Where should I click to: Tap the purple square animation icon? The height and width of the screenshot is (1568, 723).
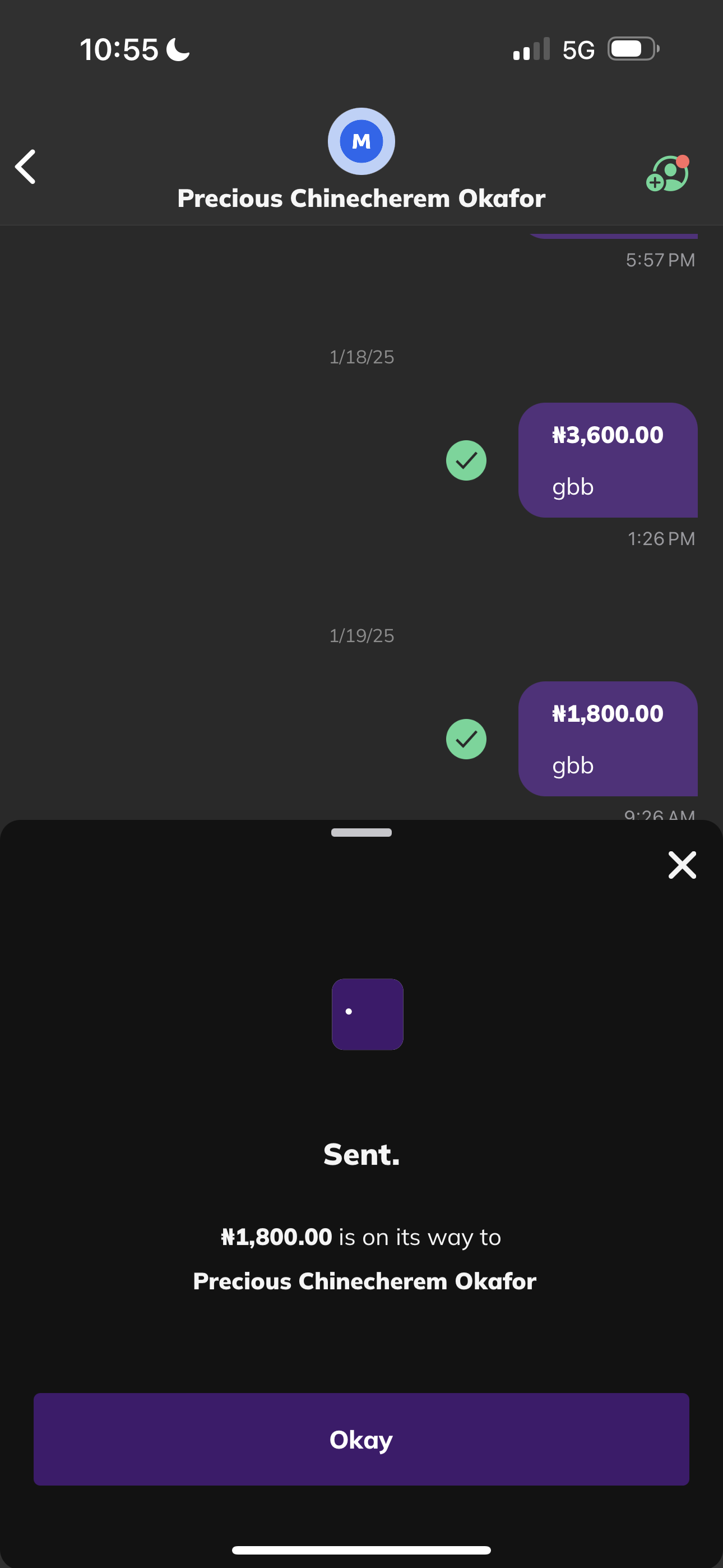click(x=368, y=1014)
